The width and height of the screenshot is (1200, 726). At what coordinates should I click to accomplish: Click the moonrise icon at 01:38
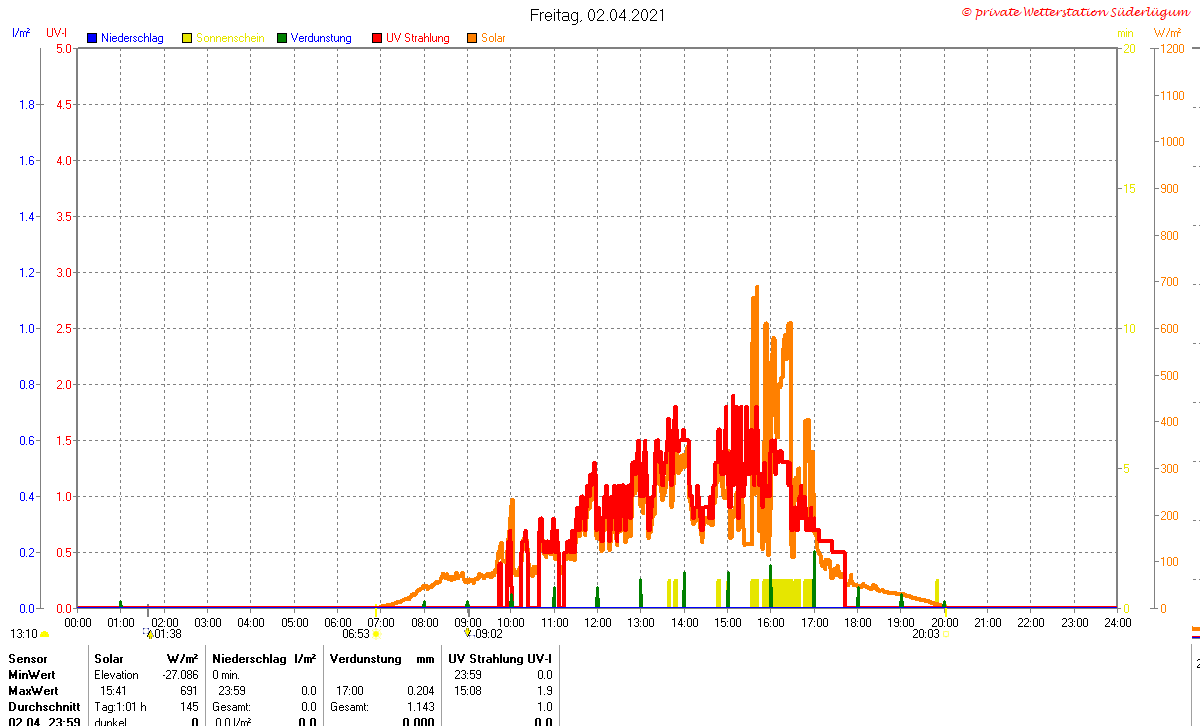[149, 633]
